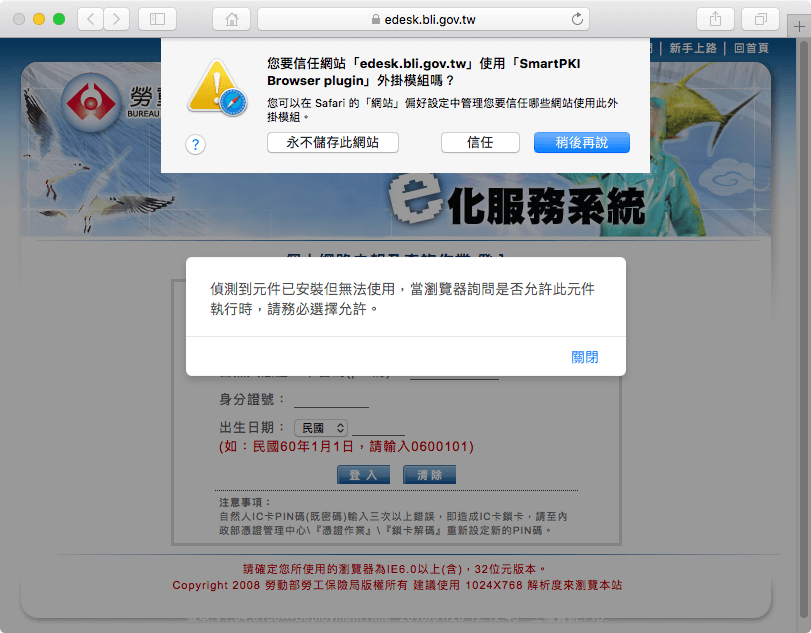Open the Share icon in Safari
811x633 pixels.
pyautogui.click(x=714, y=17)
